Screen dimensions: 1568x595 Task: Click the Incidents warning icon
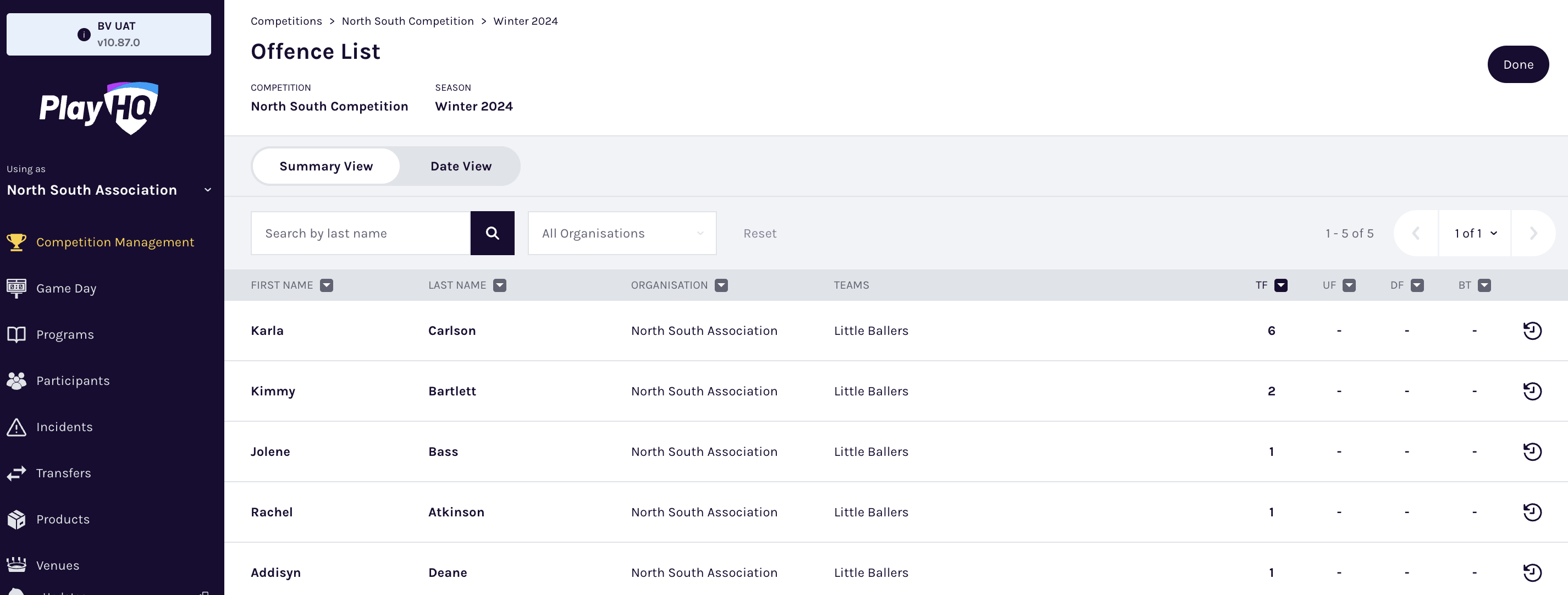pos(16,427)
